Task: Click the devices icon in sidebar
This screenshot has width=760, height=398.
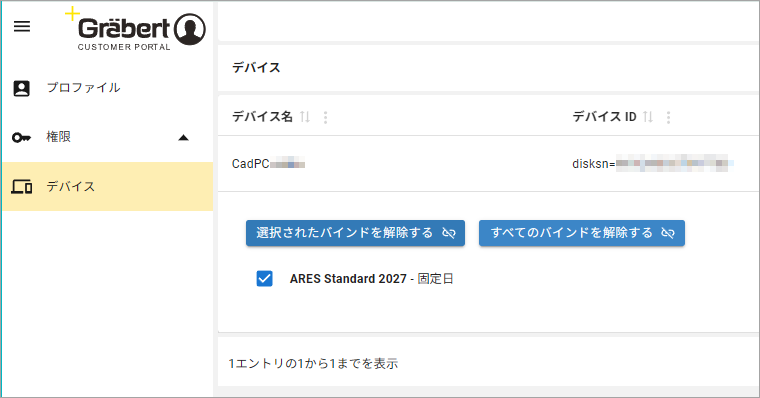Action: coord(22,187)
